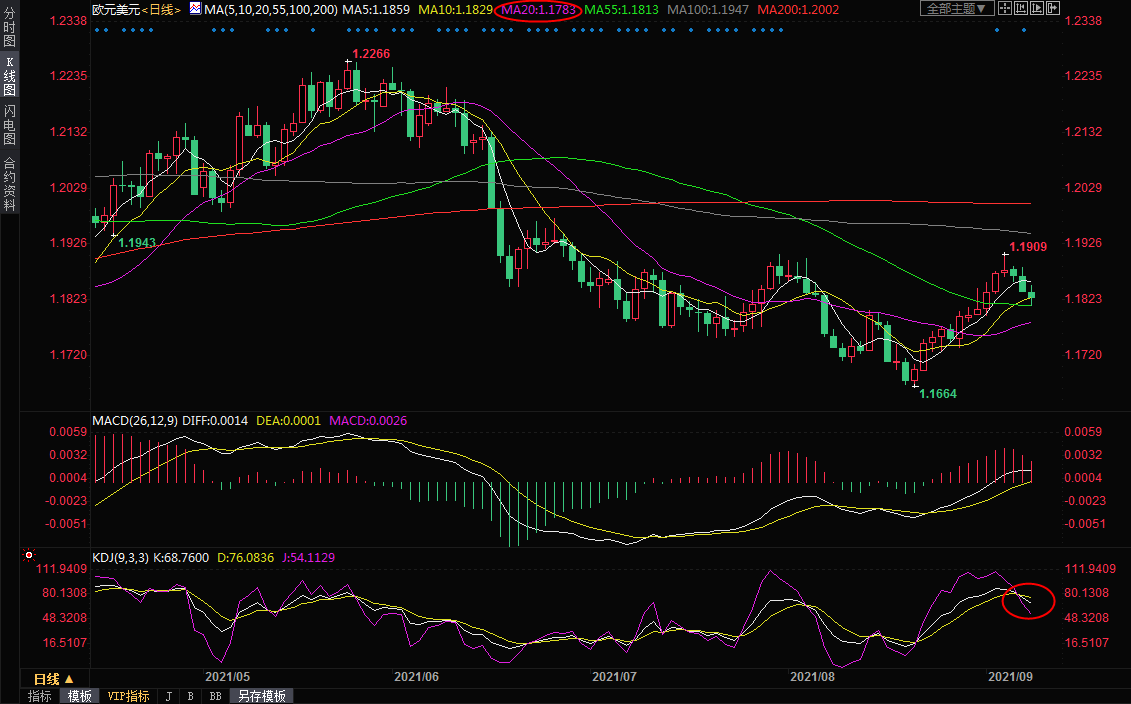Screen dimensions: 1131x704
Task: Select the 模板 tab at the bottom
Action: coord(80,696)
